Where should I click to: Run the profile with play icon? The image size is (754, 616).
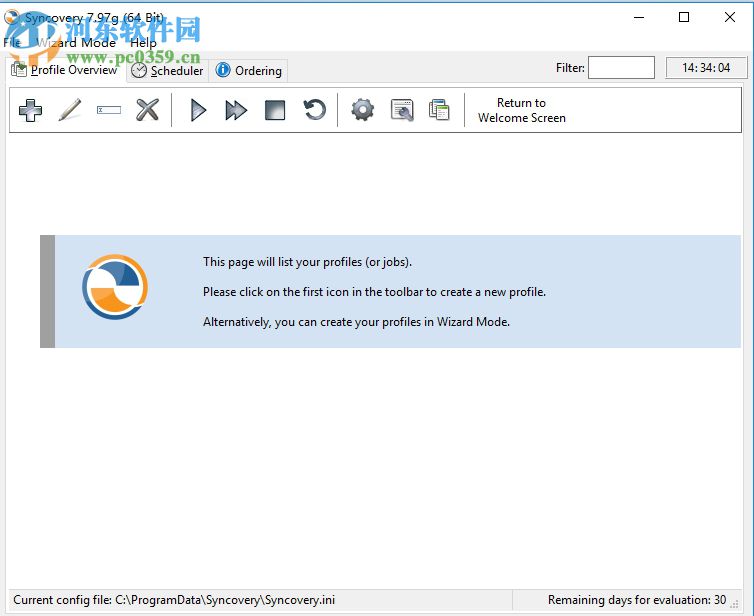point(198,110)
